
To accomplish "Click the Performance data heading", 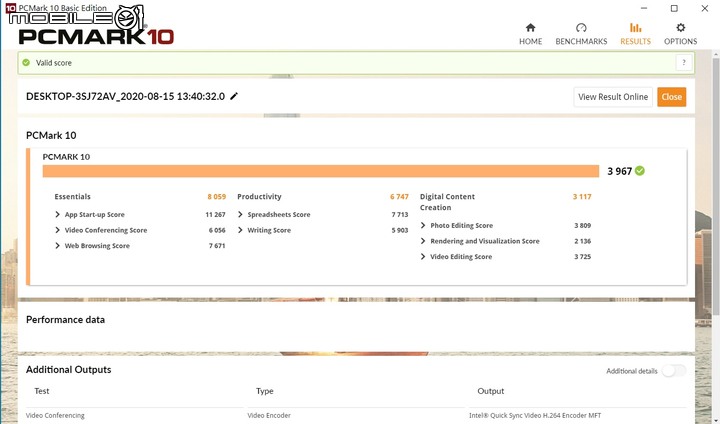I will (65, 320).
